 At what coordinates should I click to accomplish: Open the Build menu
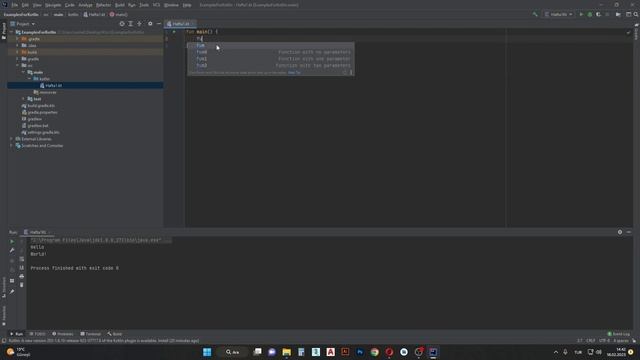pyautogui.click(x=120, y=5)
